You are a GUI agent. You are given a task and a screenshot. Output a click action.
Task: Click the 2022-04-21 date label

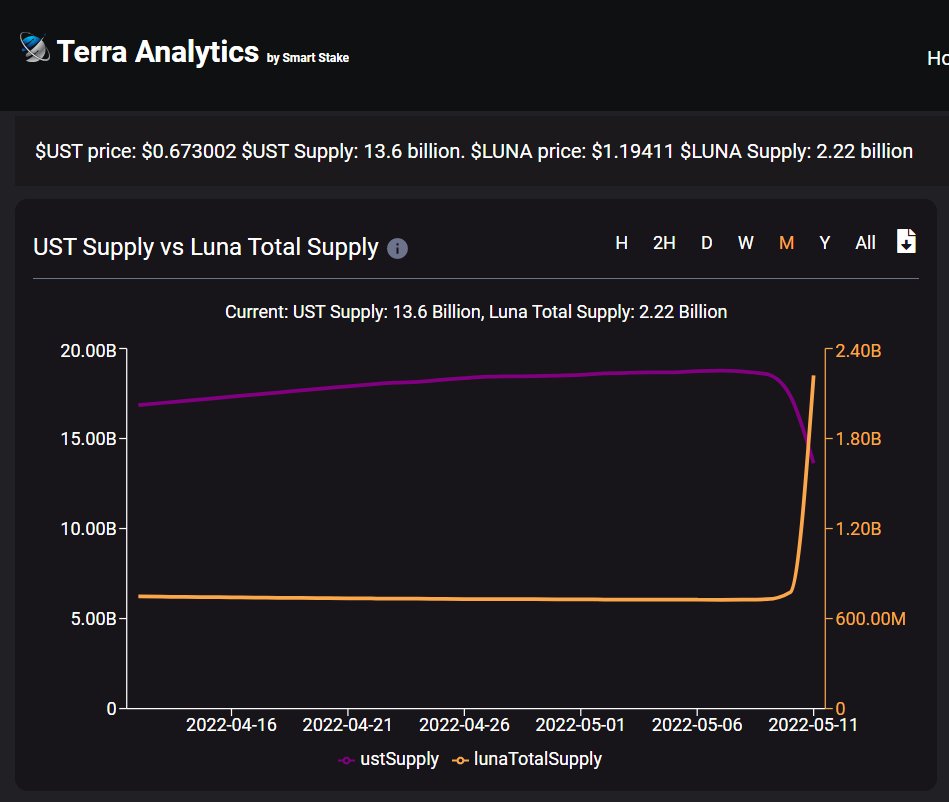click(x=347, y=725)
